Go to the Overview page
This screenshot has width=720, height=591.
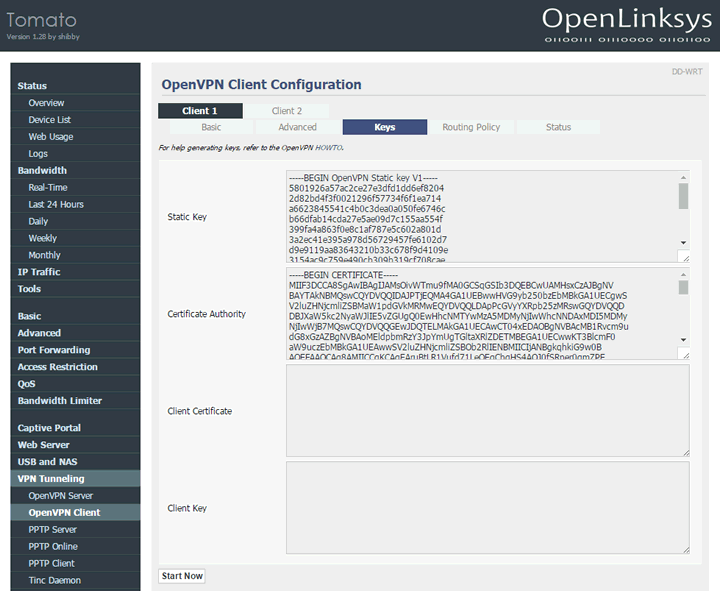(75, 103)
